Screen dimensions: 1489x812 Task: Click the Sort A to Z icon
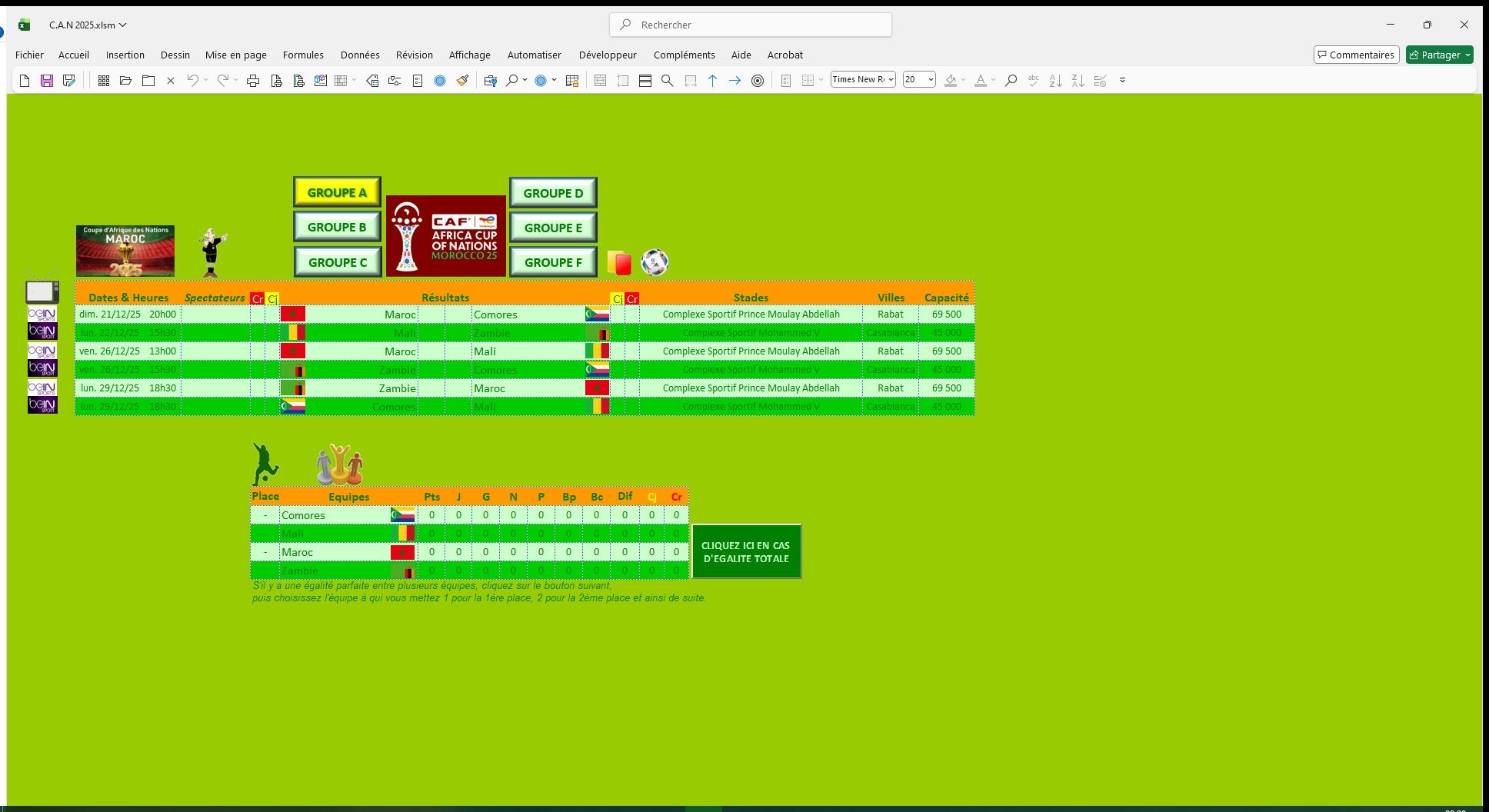click(1056, 81)
